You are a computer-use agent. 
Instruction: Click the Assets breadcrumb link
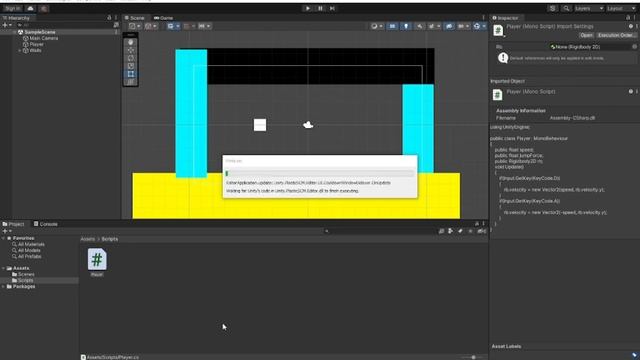(88, 239)
